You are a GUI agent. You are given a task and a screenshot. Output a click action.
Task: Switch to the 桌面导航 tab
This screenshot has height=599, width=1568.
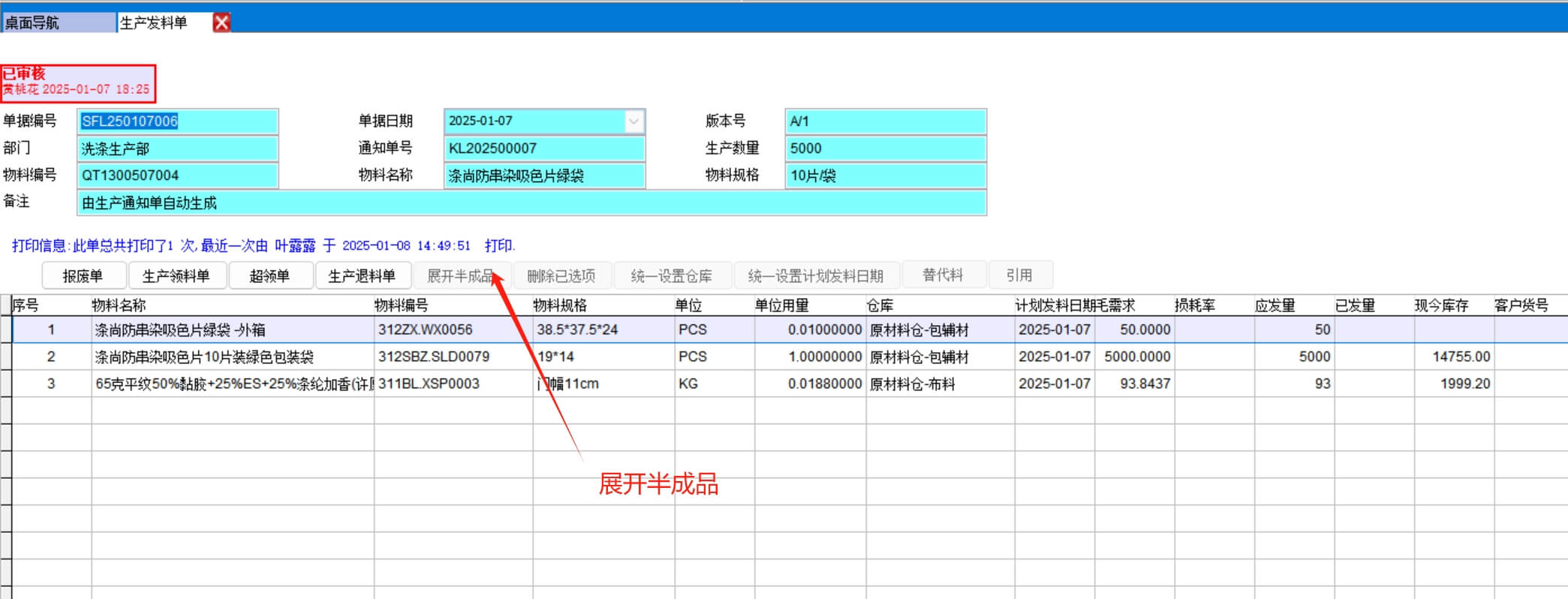59,23
